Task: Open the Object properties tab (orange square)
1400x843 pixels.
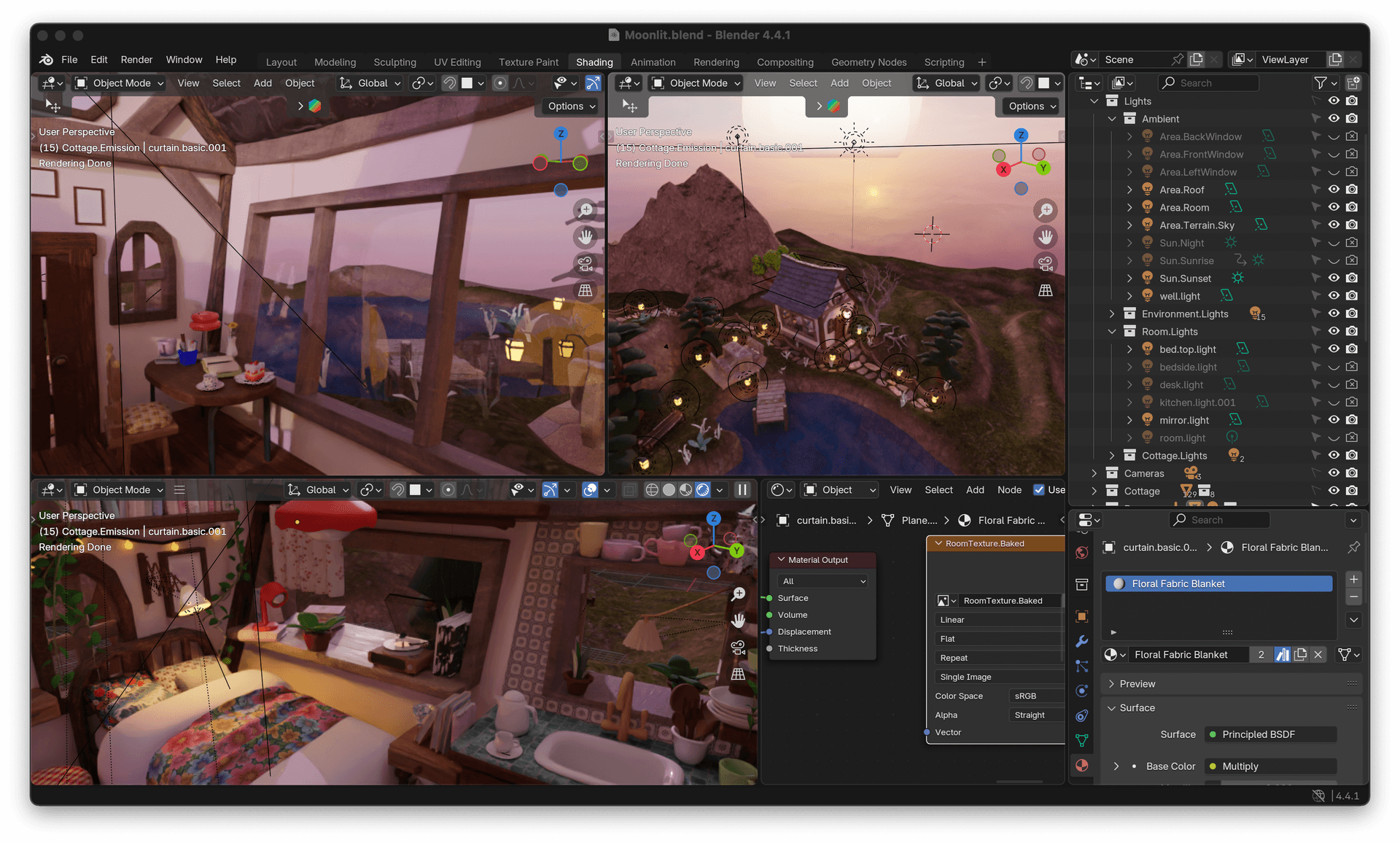Action: [1082, 616]
